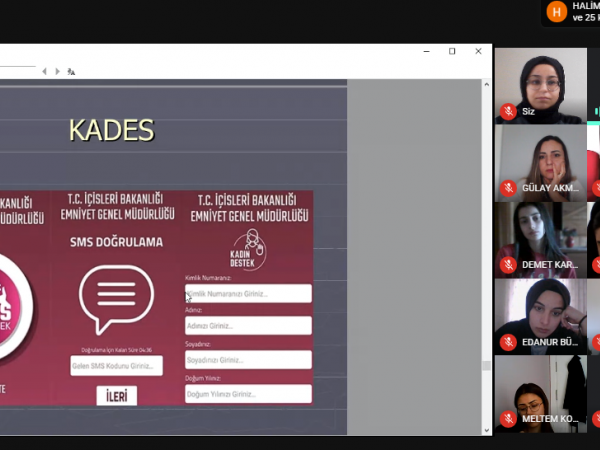Click the Doğrulama İçin Kalan Süre timer text
This screenshot has width=600, height=450.
click(x=116, y=350)
